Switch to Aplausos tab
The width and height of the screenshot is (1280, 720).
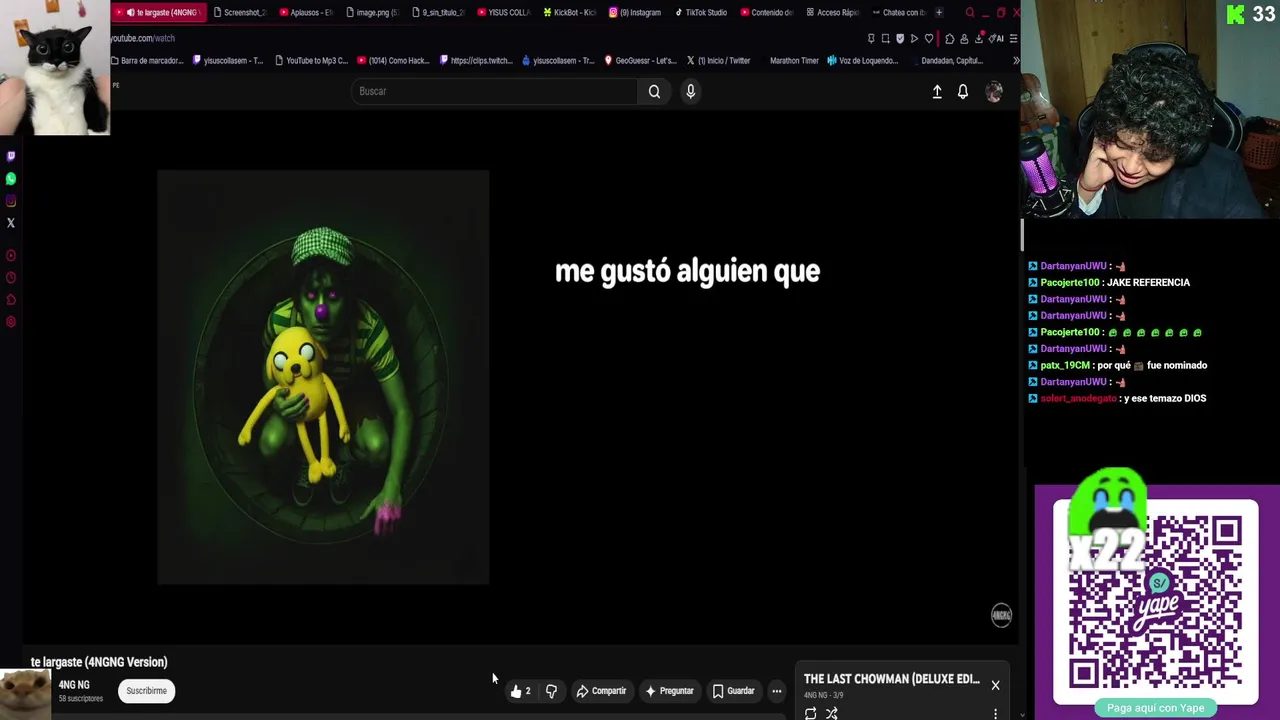[305, 13]
